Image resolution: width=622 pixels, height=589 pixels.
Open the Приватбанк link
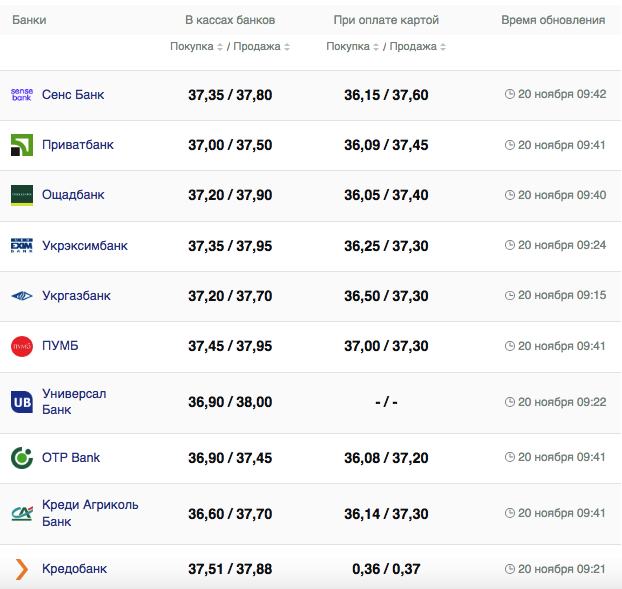pyautogui.click(x=78, y=145)
